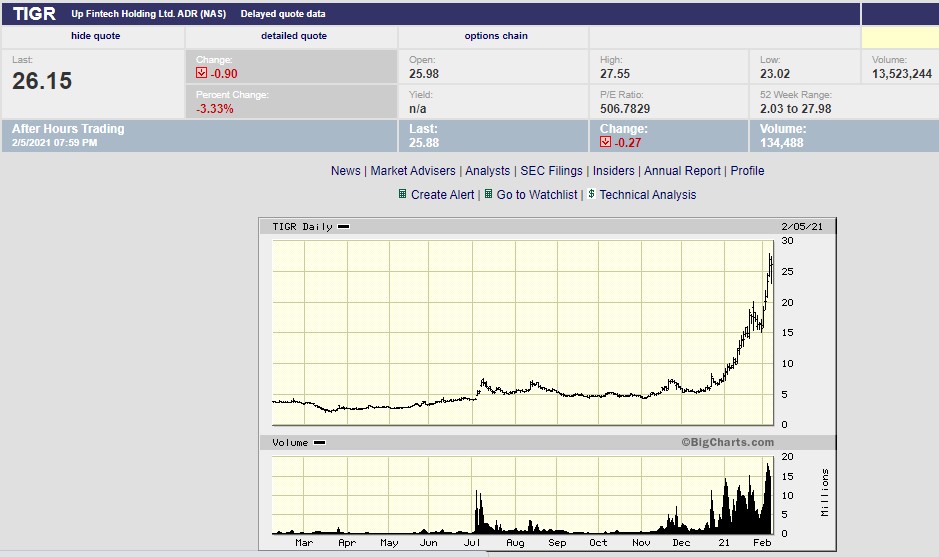Switch to the 'detailed quote' tab
The width and height of the screenshot is (939, 557).
click(294, 36)
